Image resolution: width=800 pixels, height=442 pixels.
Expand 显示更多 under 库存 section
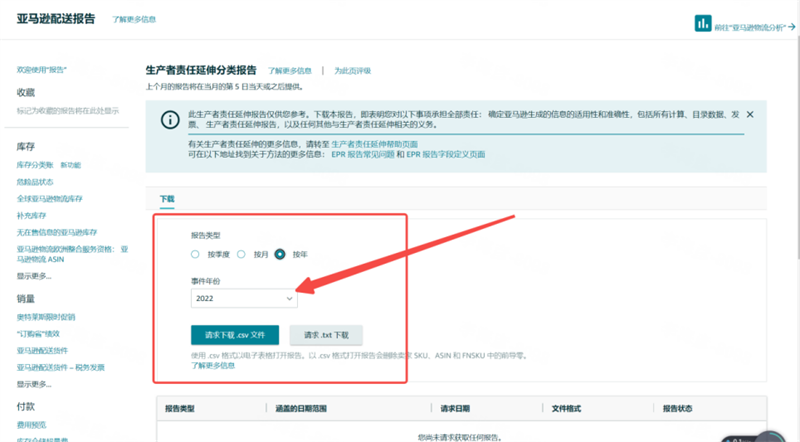[x=34, y=276]
